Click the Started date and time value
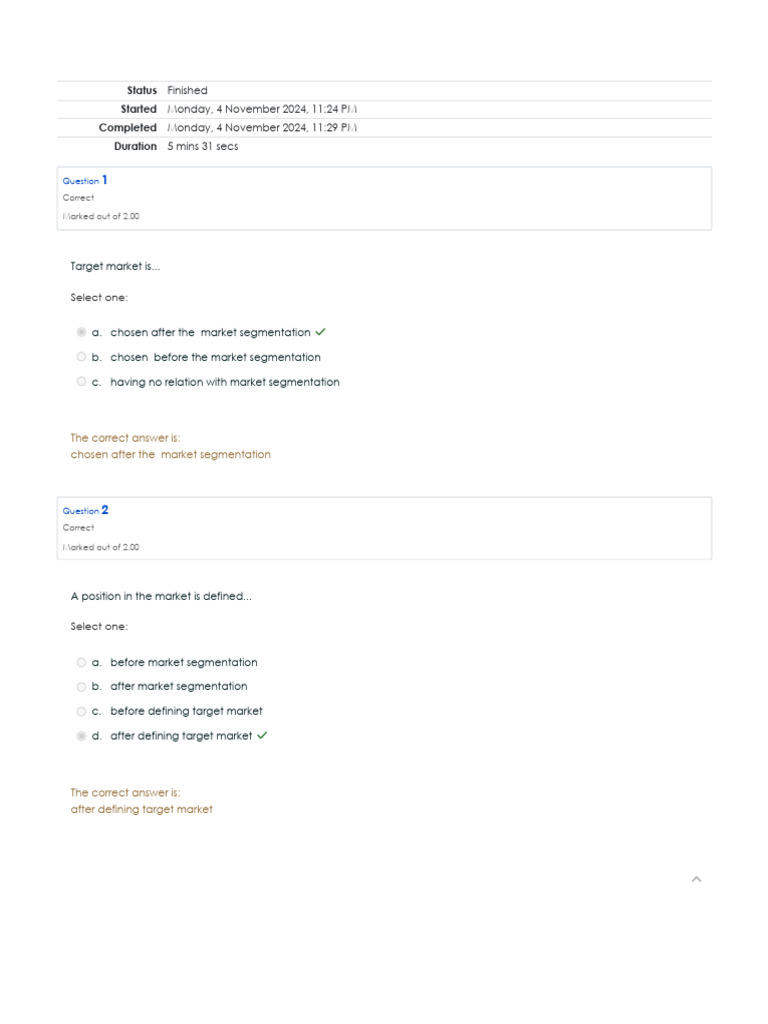The width and height of the screenshot is (768, 1024). (262, 109)
